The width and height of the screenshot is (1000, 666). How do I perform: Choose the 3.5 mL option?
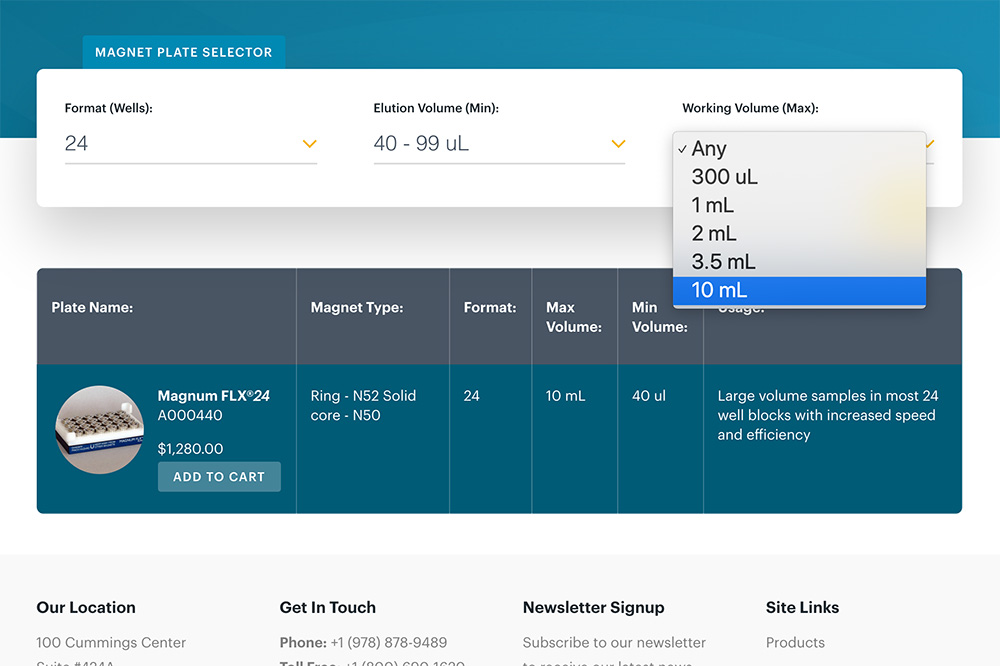[x=723, y=262]
